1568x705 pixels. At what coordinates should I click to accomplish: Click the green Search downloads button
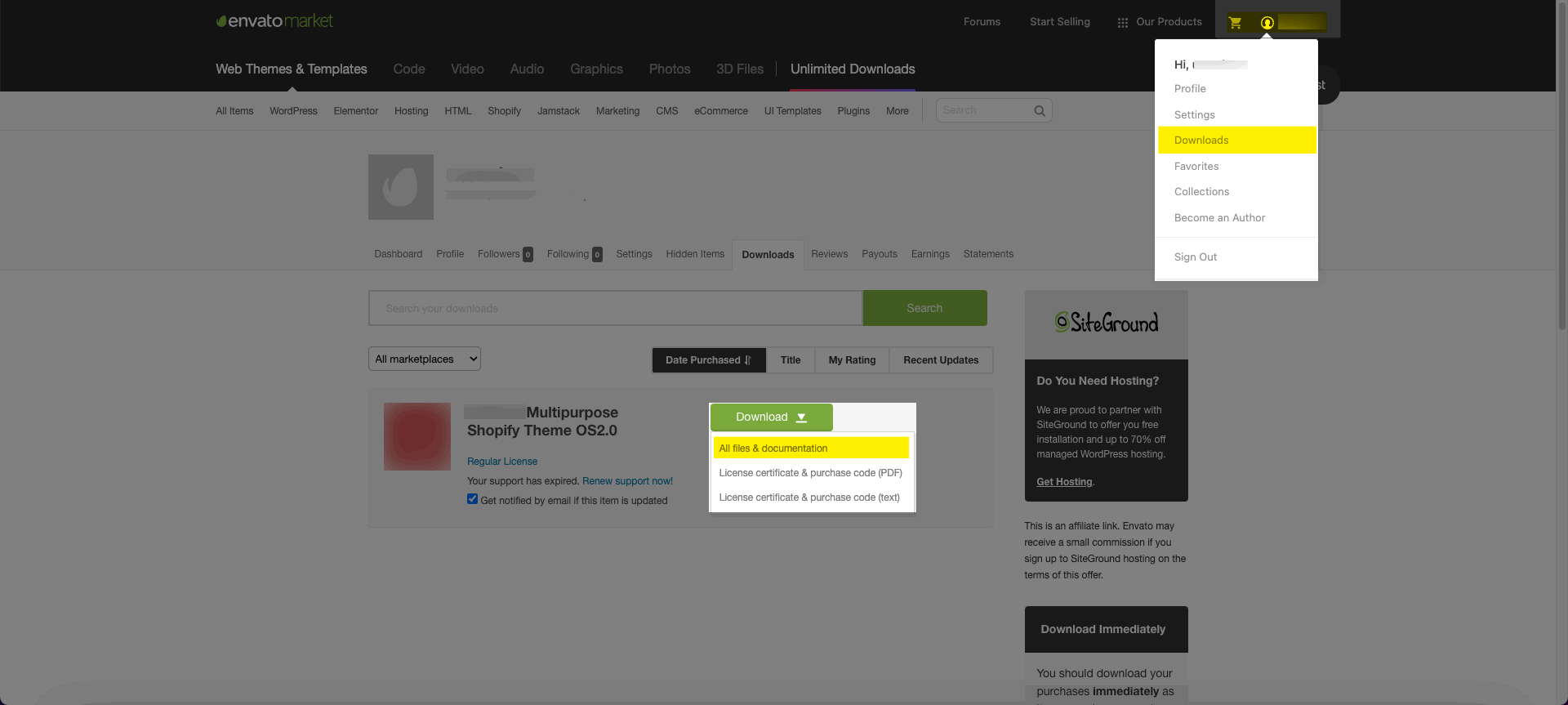click(924, 308)
